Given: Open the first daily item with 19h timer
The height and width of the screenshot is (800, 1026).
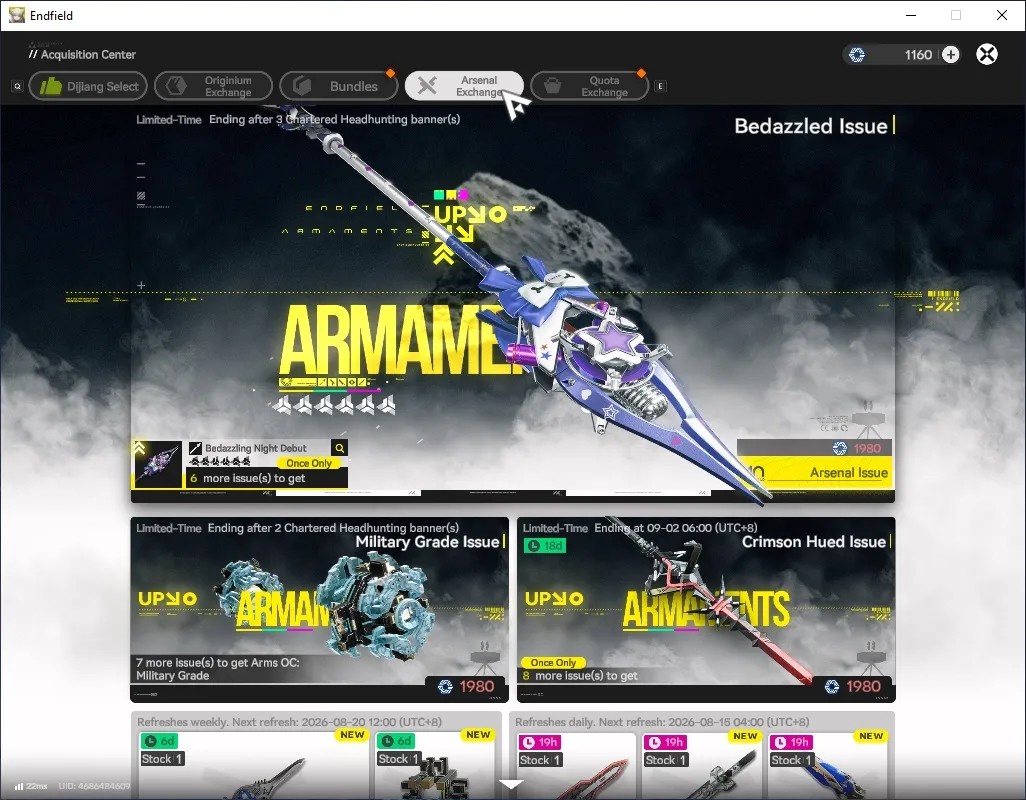Looking at the screenshot, I should coord(575,764).
